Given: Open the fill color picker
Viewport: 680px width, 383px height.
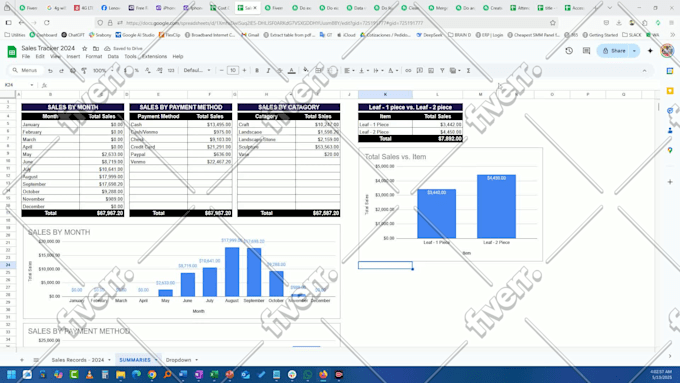Looking at the screenshot, I should pyautogui.click(x=306, y=70).
